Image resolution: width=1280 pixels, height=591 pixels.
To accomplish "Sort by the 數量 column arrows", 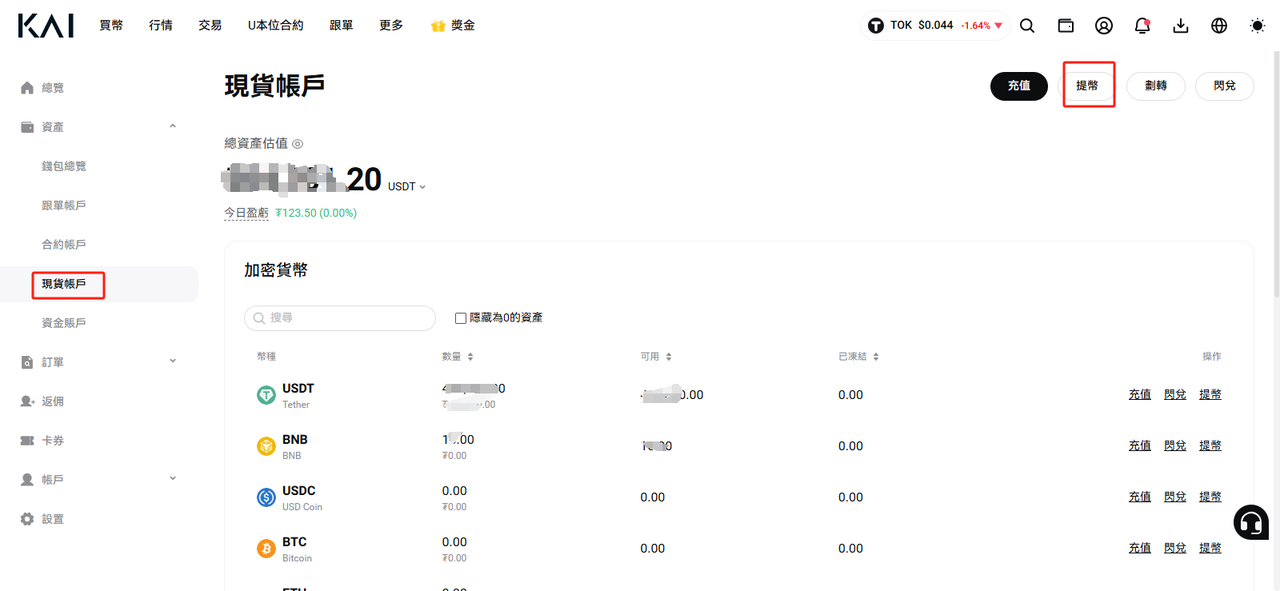I will pyautogui.click(x=470, y=357).
